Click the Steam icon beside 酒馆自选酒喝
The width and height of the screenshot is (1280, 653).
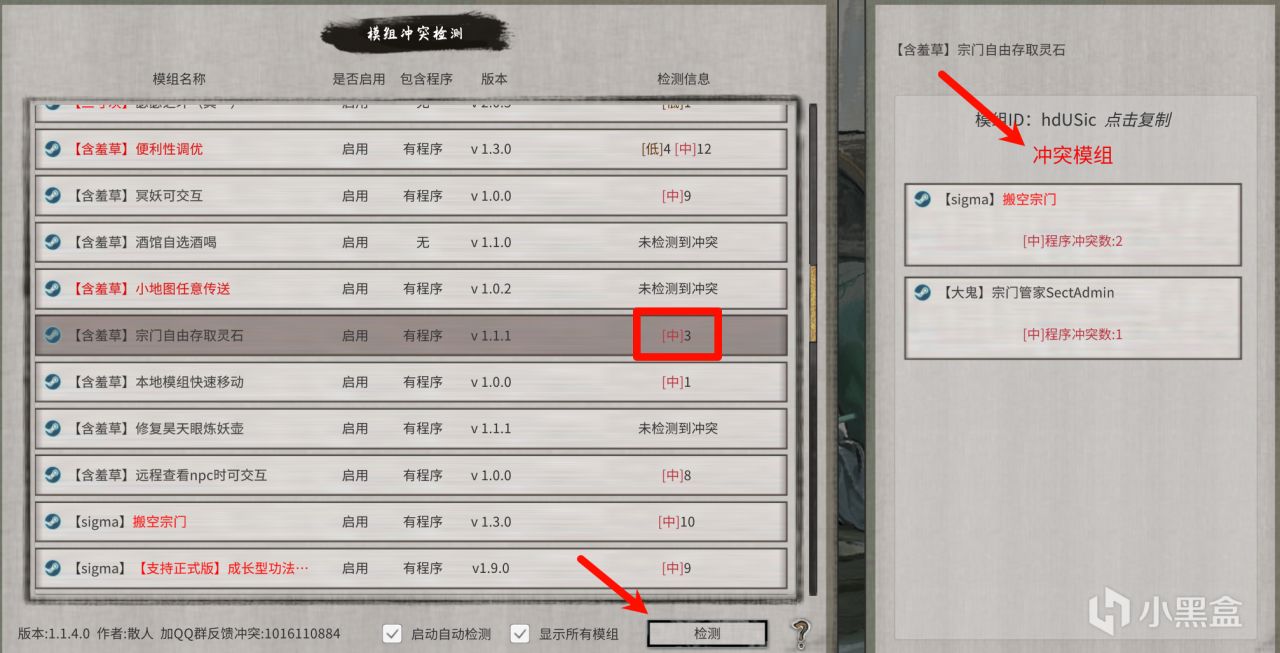pos(52,242)
